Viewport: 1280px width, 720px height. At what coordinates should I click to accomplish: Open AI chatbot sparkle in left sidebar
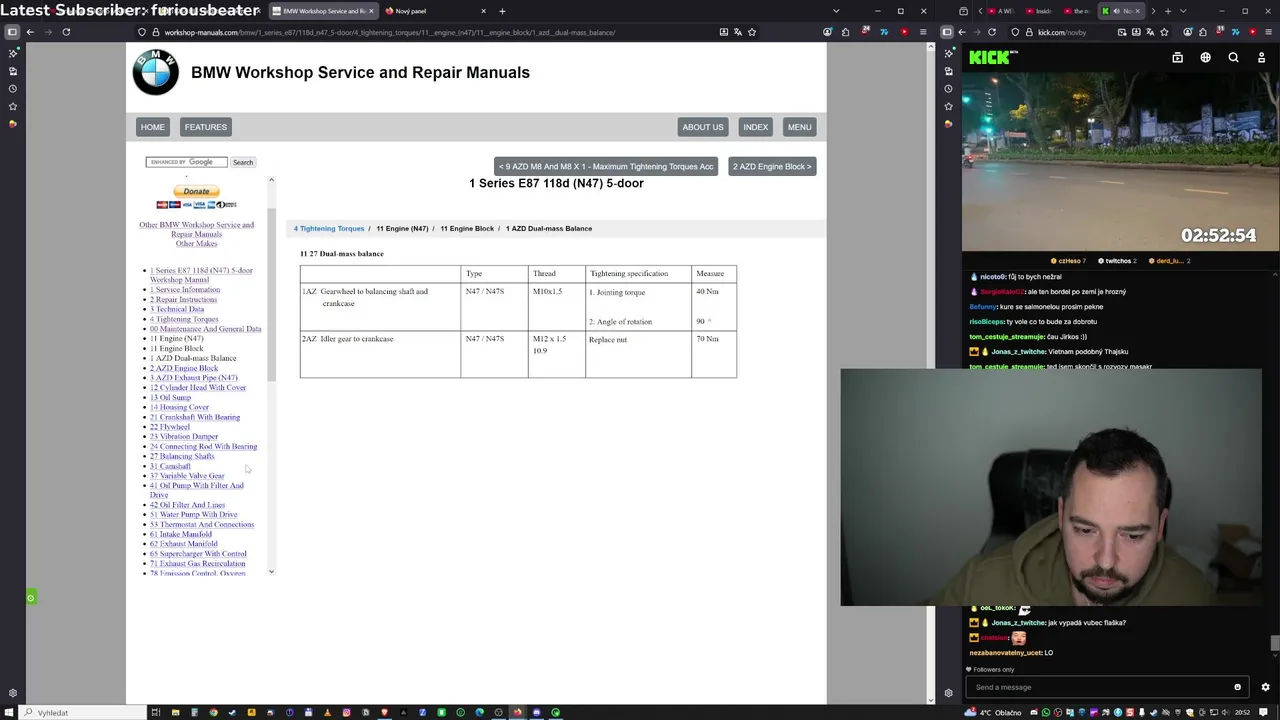pos(12,53)
